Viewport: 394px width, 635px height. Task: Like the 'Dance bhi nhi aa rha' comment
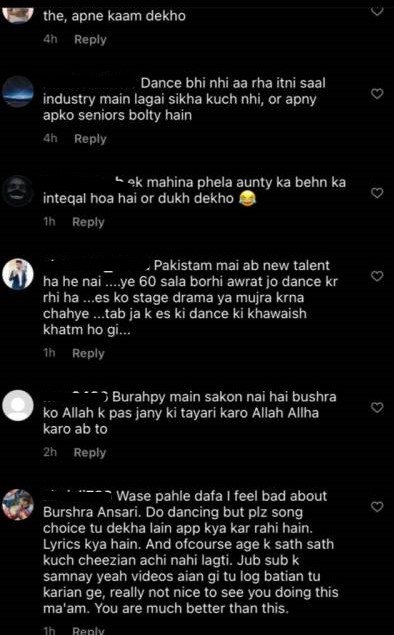coord(377,94)
